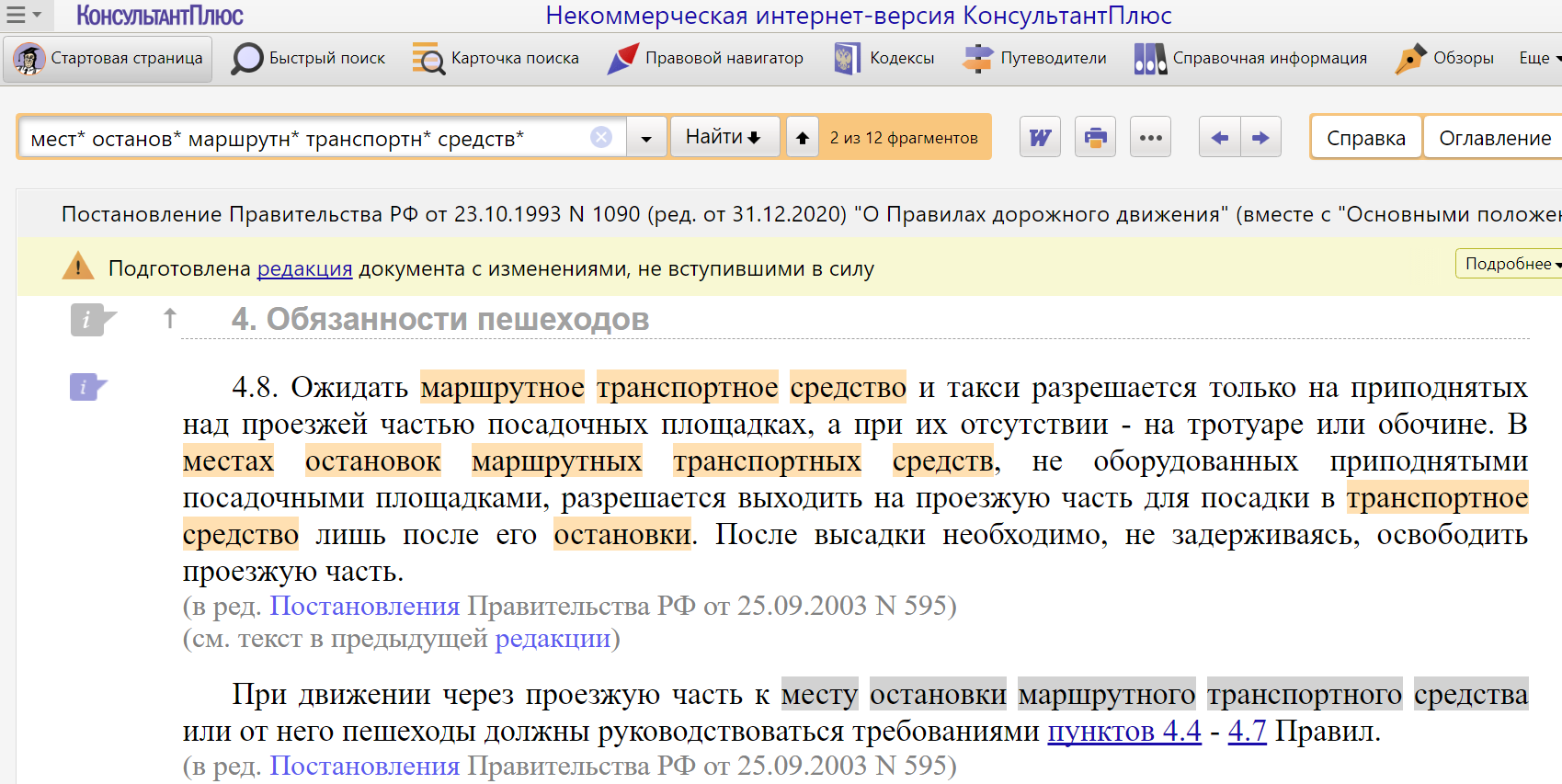Click the КонсультантПлюс logo

[159, 16]
